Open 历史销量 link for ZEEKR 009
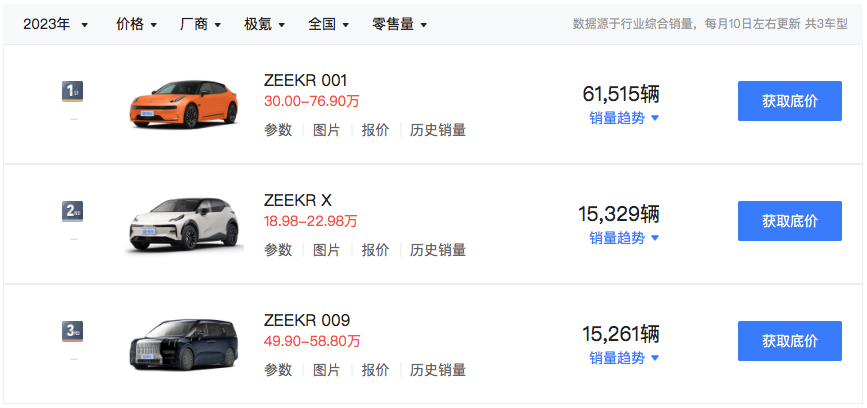867x408 pixels. [x=438, y=370]
